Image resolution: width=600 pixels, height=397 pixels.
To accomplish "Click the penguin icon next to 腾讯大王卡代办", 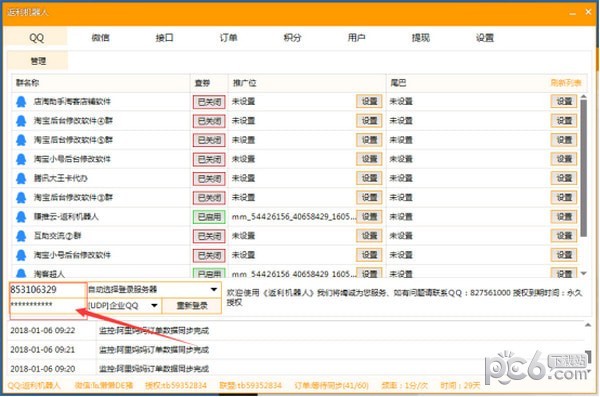I will click(21, 178).
